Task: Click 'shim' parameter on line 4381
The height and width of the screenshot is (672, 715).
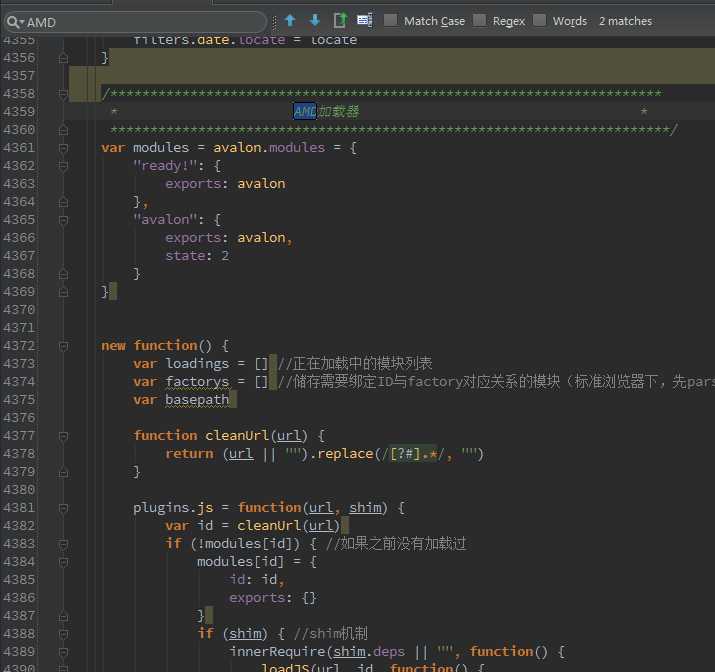Action: coord(365,507)
